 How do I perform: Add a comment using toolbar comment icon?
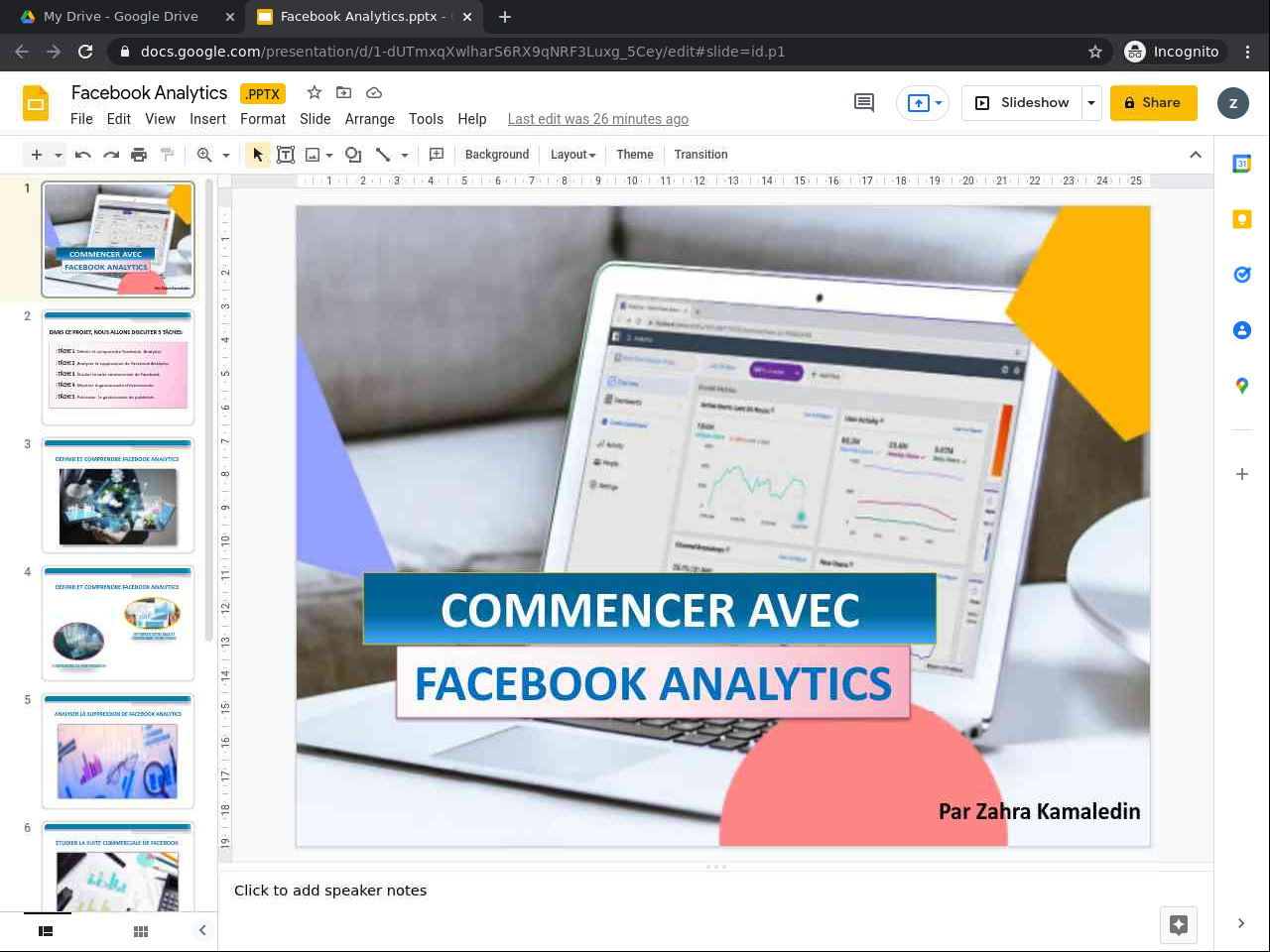[x=437, y=155]
